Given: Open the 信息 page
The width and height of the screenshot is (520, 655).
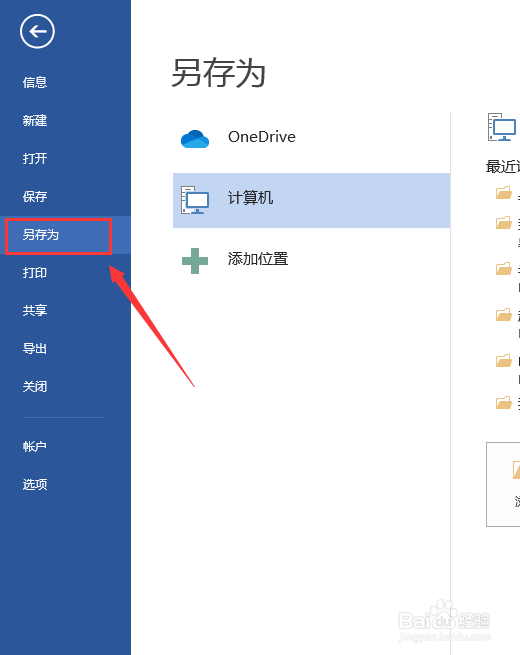Looking at the screenshot, I should coord(35,82).
